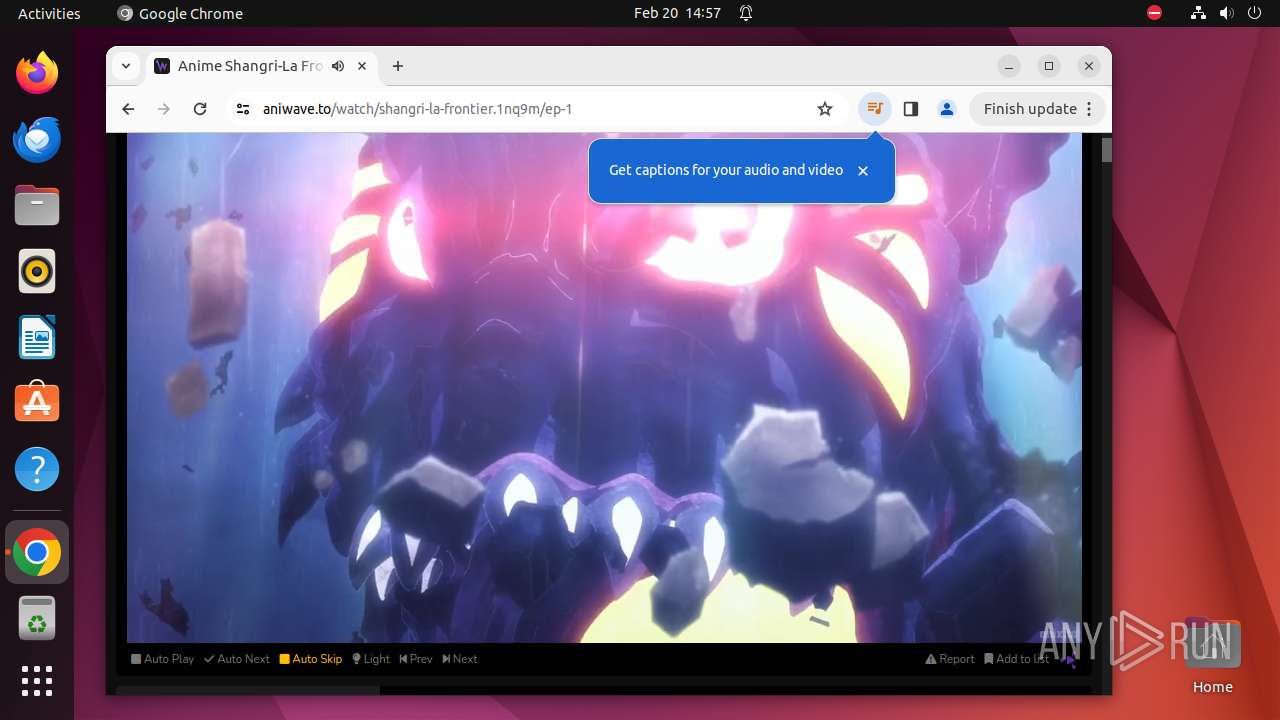Close the Anime Shangri-La Frontier tab

pyautogui.click(x=362, y=66)
